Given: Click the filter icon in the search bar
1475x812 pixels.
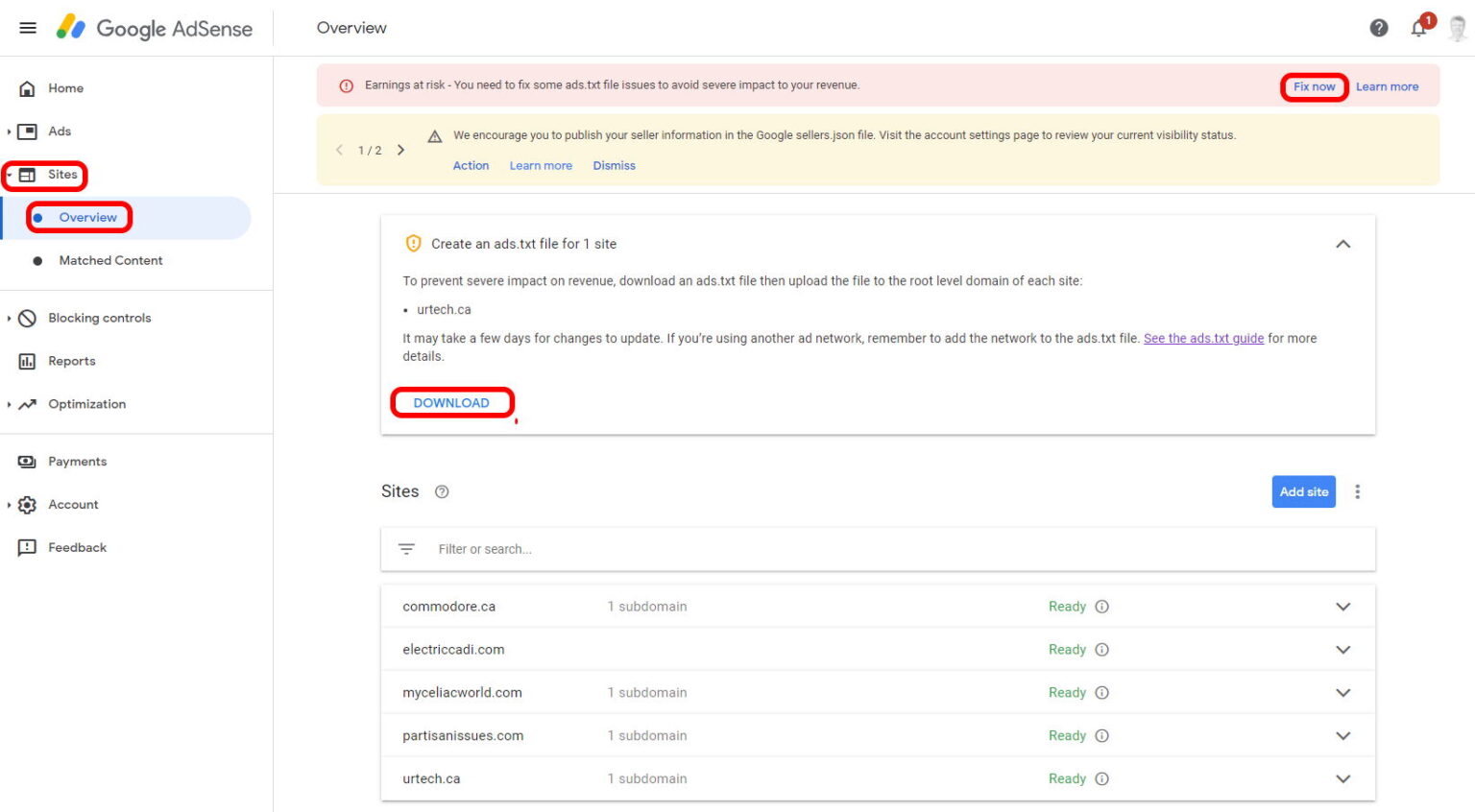Looking at the screenshot, I should [407, 548].
